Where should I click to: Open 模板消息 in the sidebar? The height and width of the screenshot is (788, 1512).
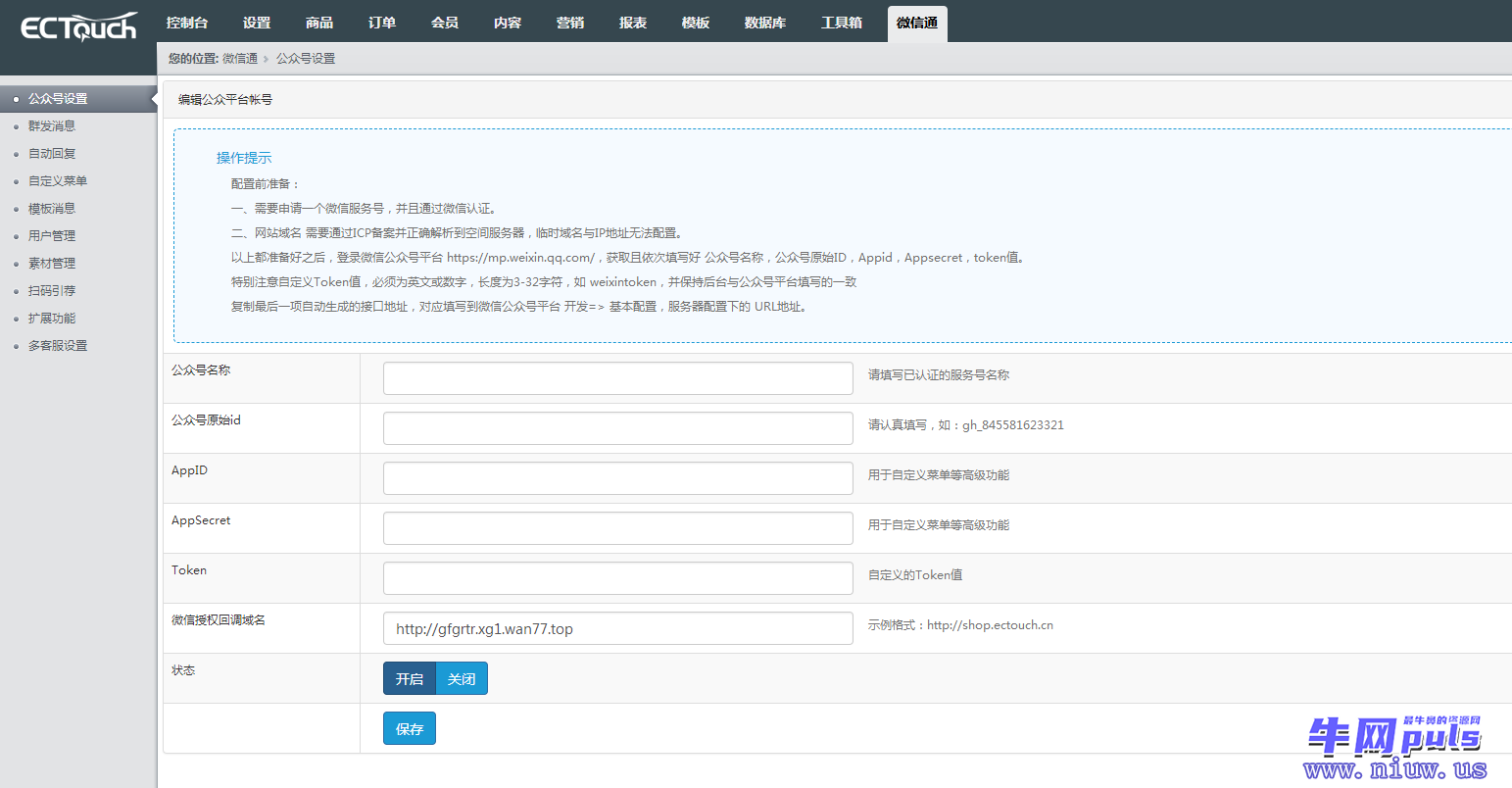[x=52, y=209]
